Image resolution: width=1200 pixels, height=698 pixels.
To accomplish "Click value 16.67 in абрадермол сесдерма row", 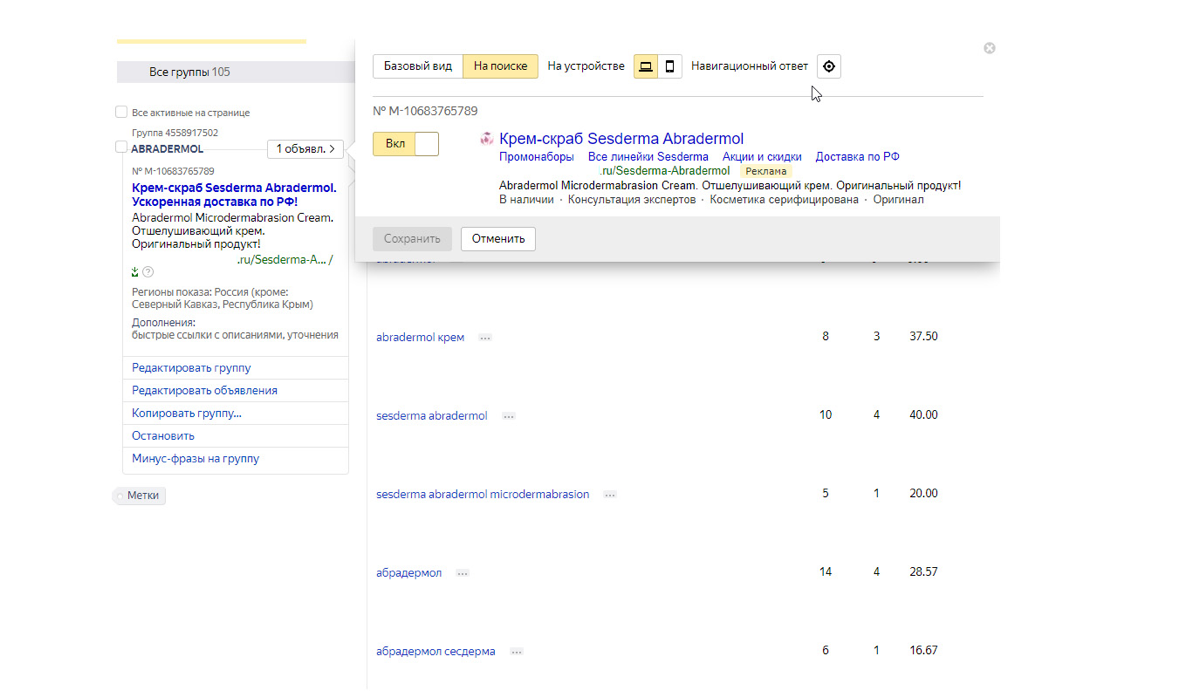I will 924,651.
